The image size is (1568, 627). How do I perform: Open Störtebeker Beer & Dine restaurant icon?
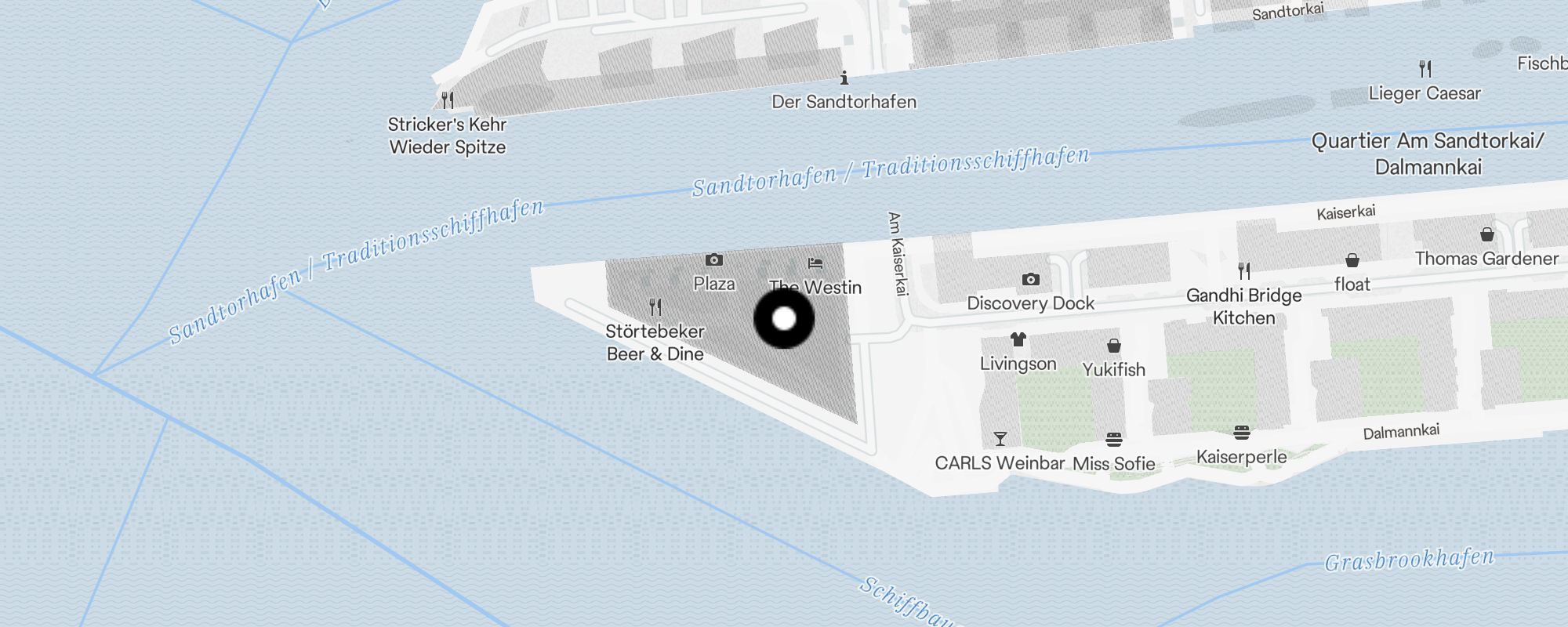(x=655, y=306)
